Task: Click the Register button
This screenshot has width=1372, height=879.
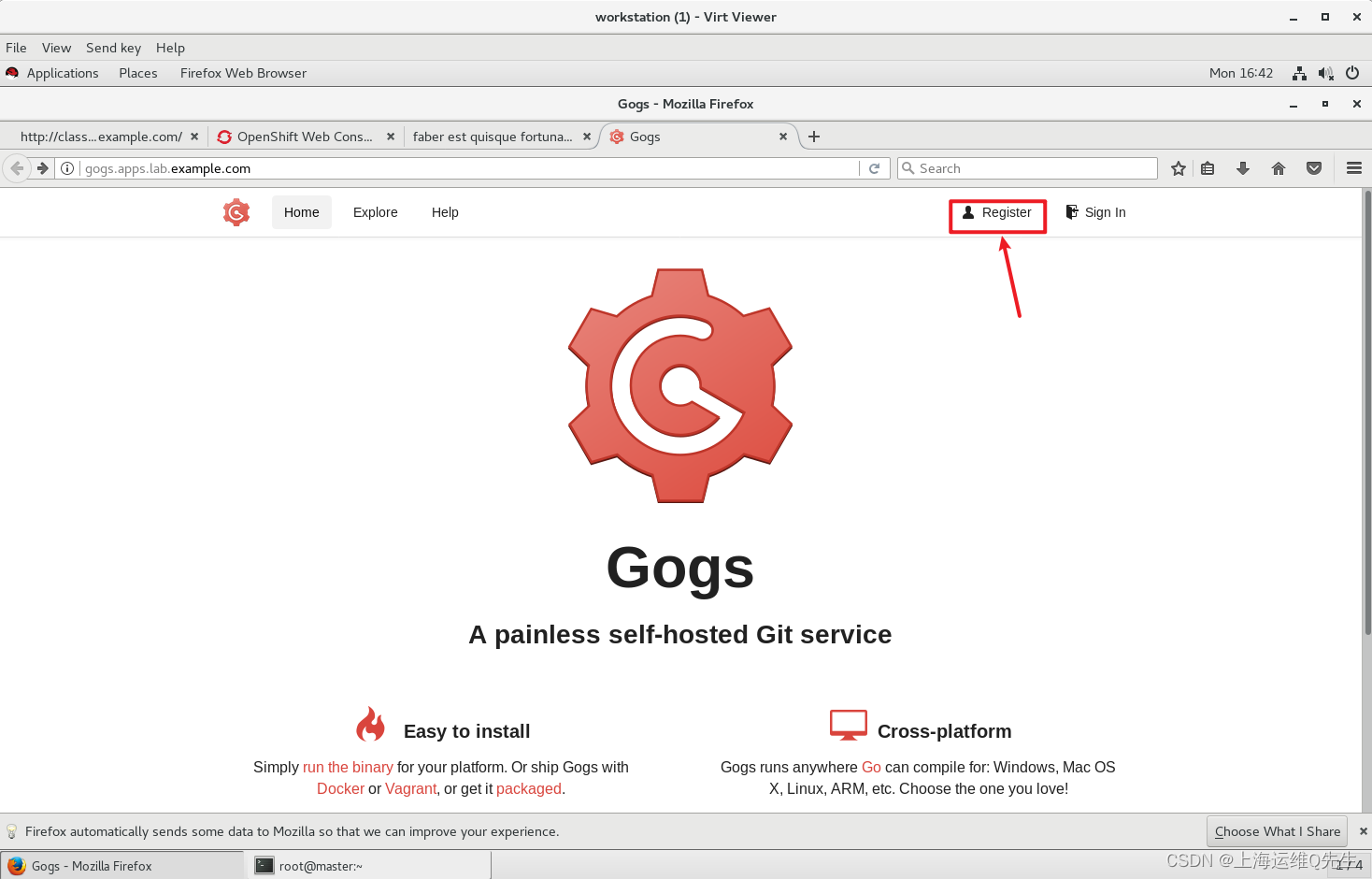Action: (x=997, y=213)
